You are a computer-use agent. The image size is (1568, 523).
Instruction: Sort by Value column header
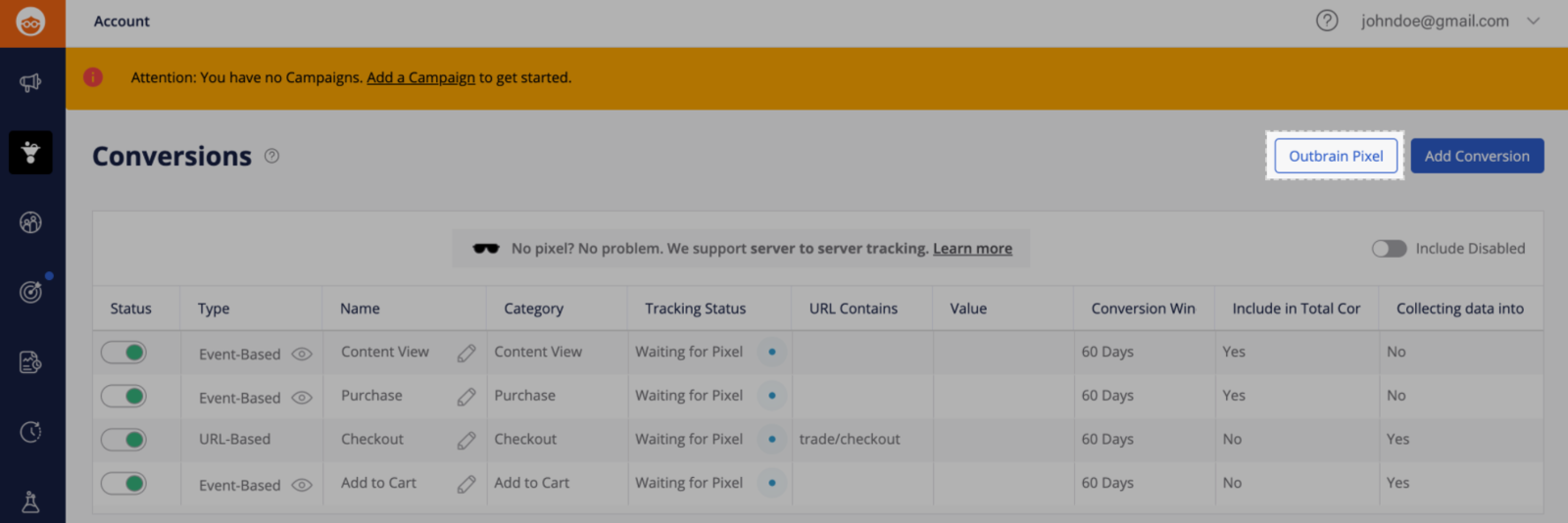[968, 309]
